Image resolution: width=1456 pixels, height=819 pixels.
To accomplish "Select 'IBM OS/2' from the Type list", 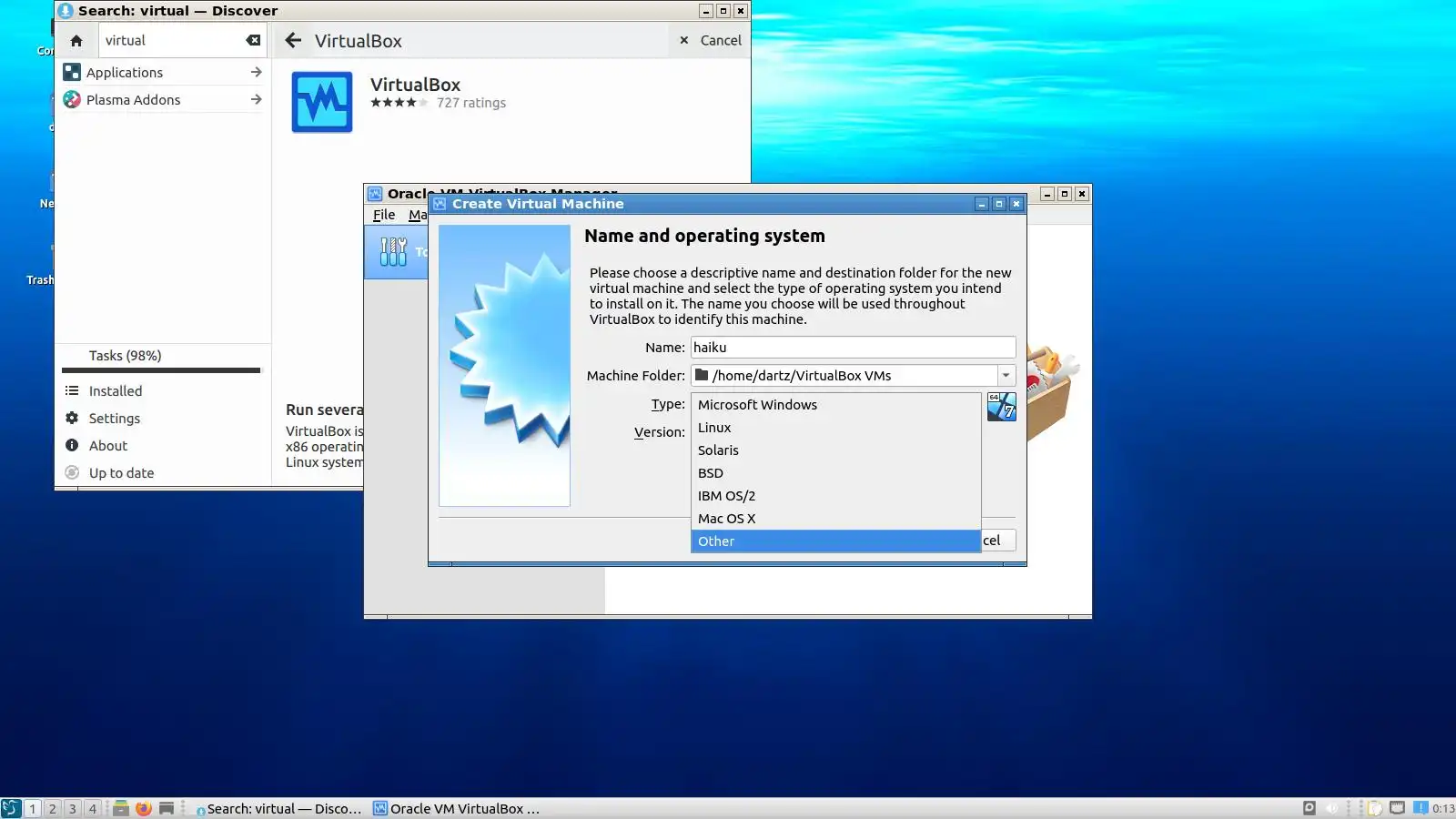I will (836, 496).
